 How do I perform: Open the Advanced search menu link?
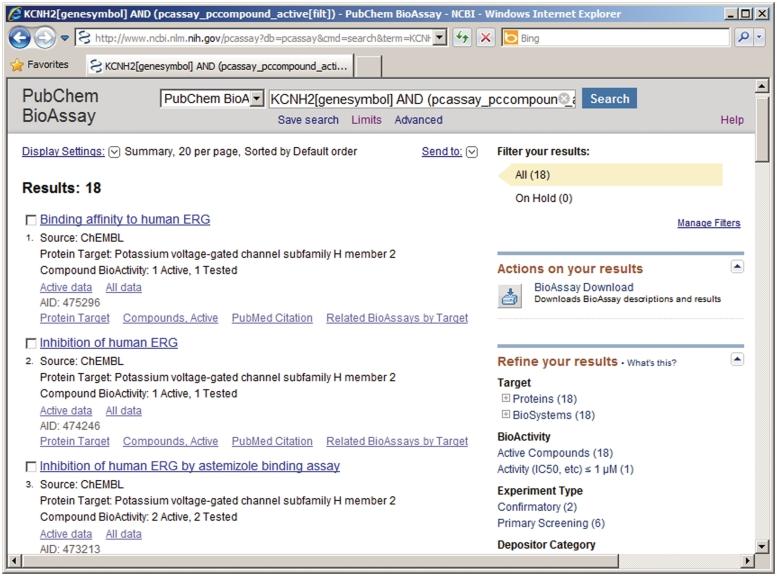tap(418, 120)
